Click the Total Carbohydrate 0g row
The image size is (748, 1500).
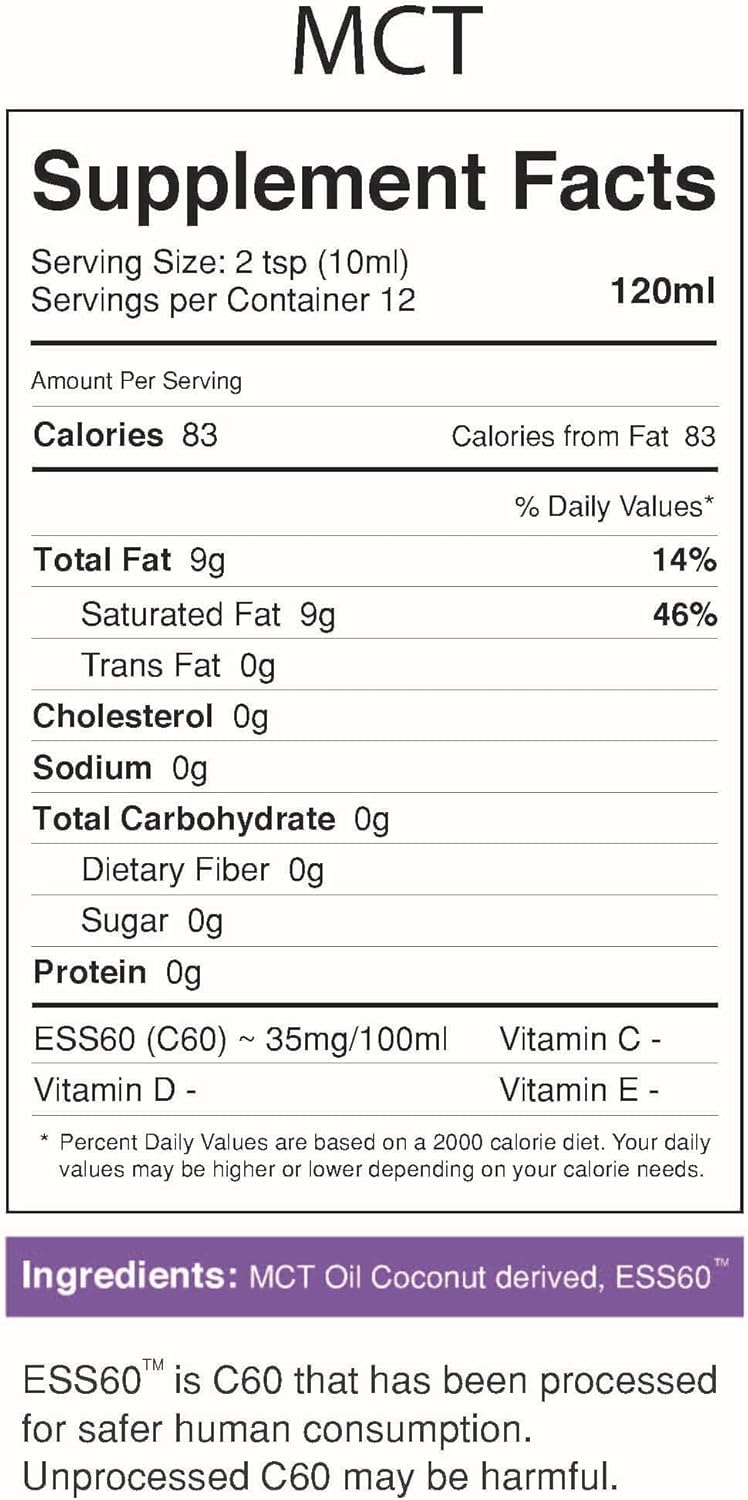click(x=211, y=819)
